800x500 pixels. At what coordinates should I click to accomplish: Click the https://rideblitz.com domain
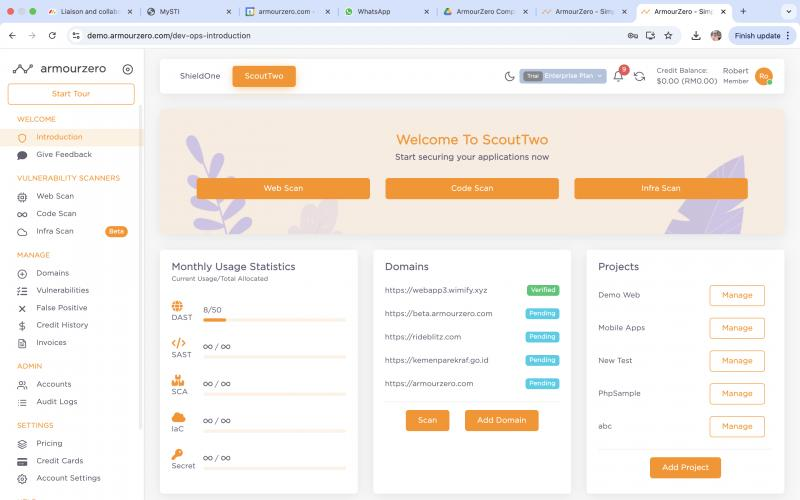[423, 337]
